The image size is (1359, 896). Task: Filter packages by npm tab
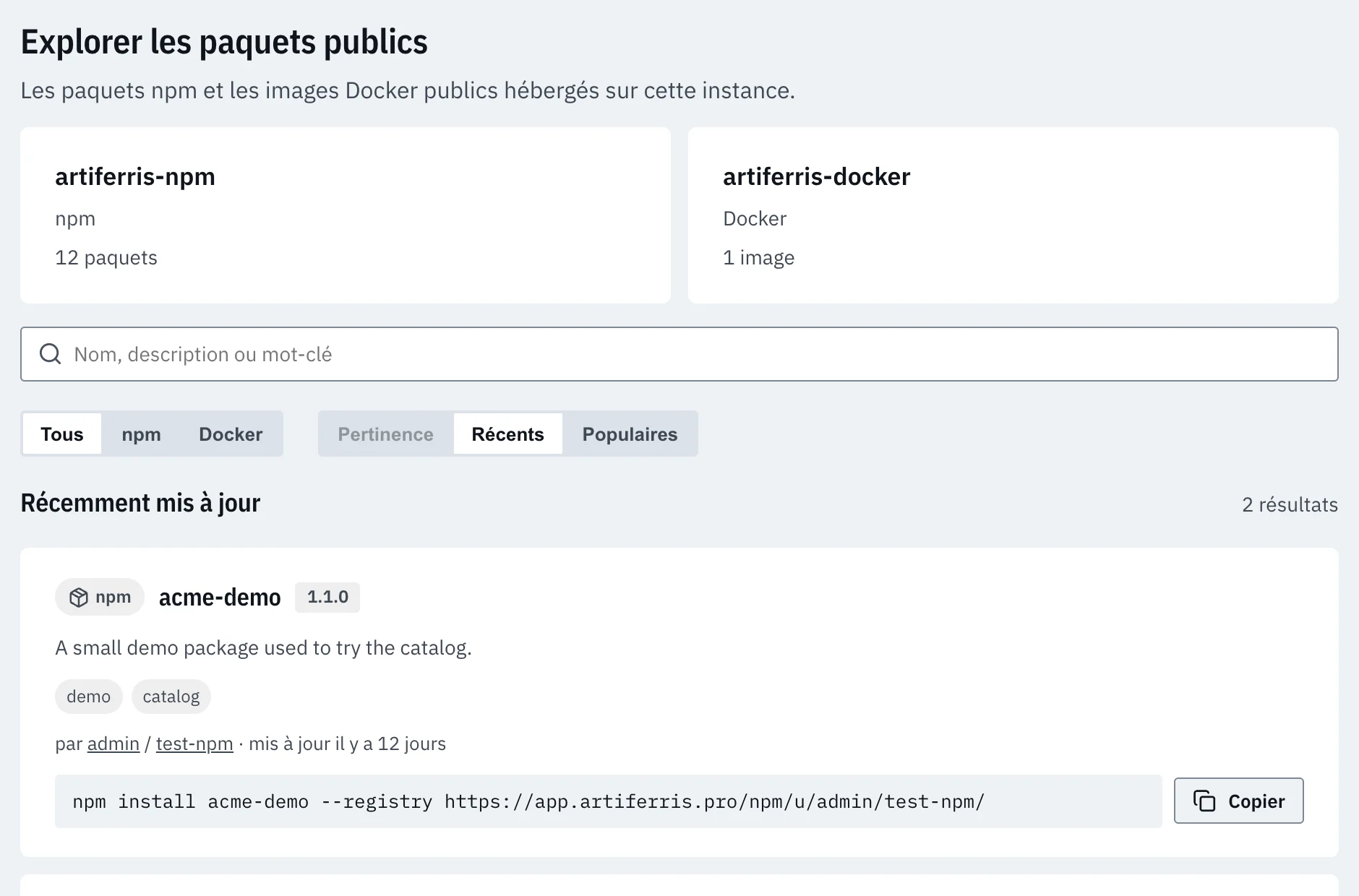[x=141, y=434]
